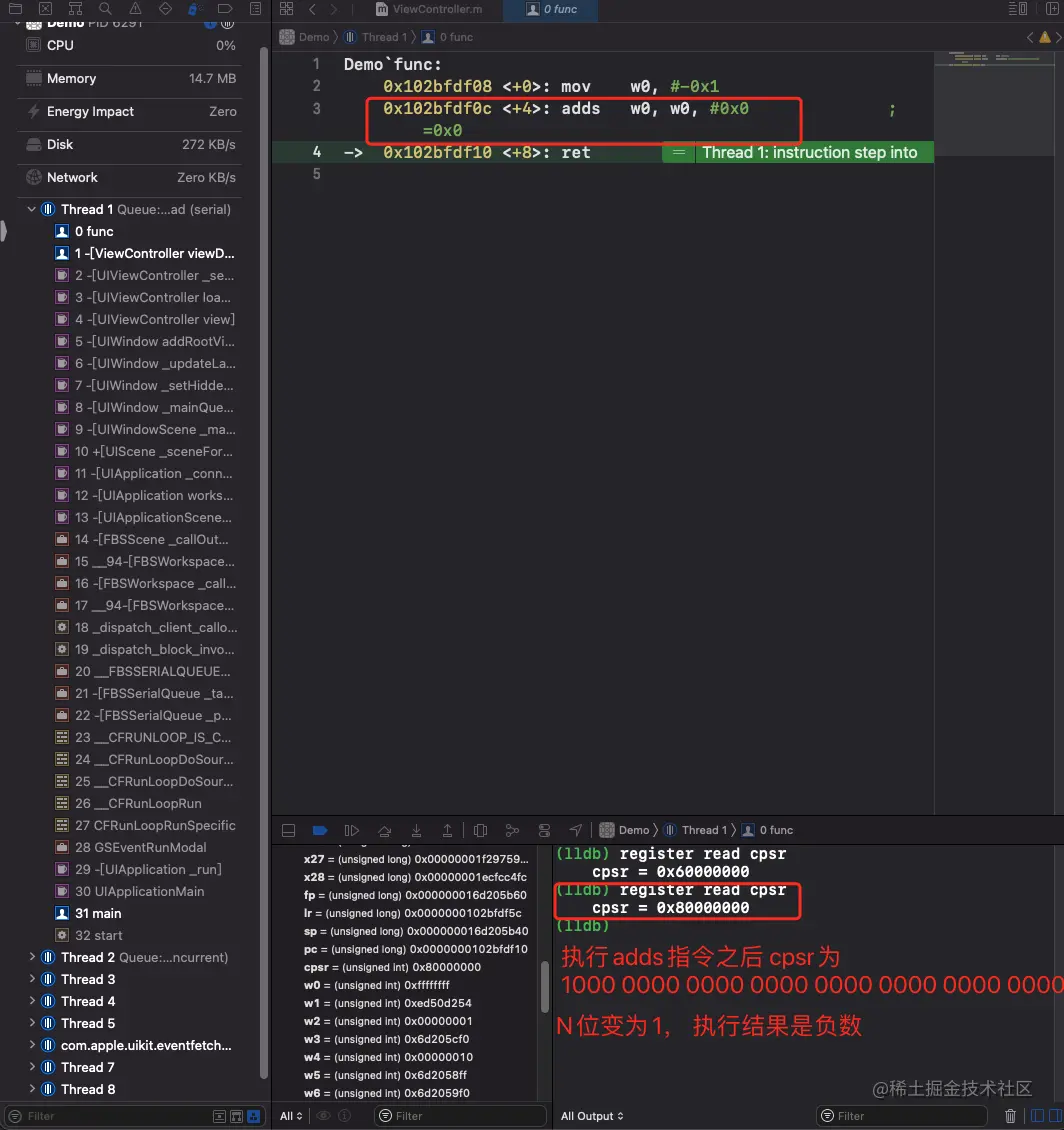The width and height of the screenshot is (1064, 1130).
Task: Expand the Thread 3 disclosure triangle
Action: point(32,979)
